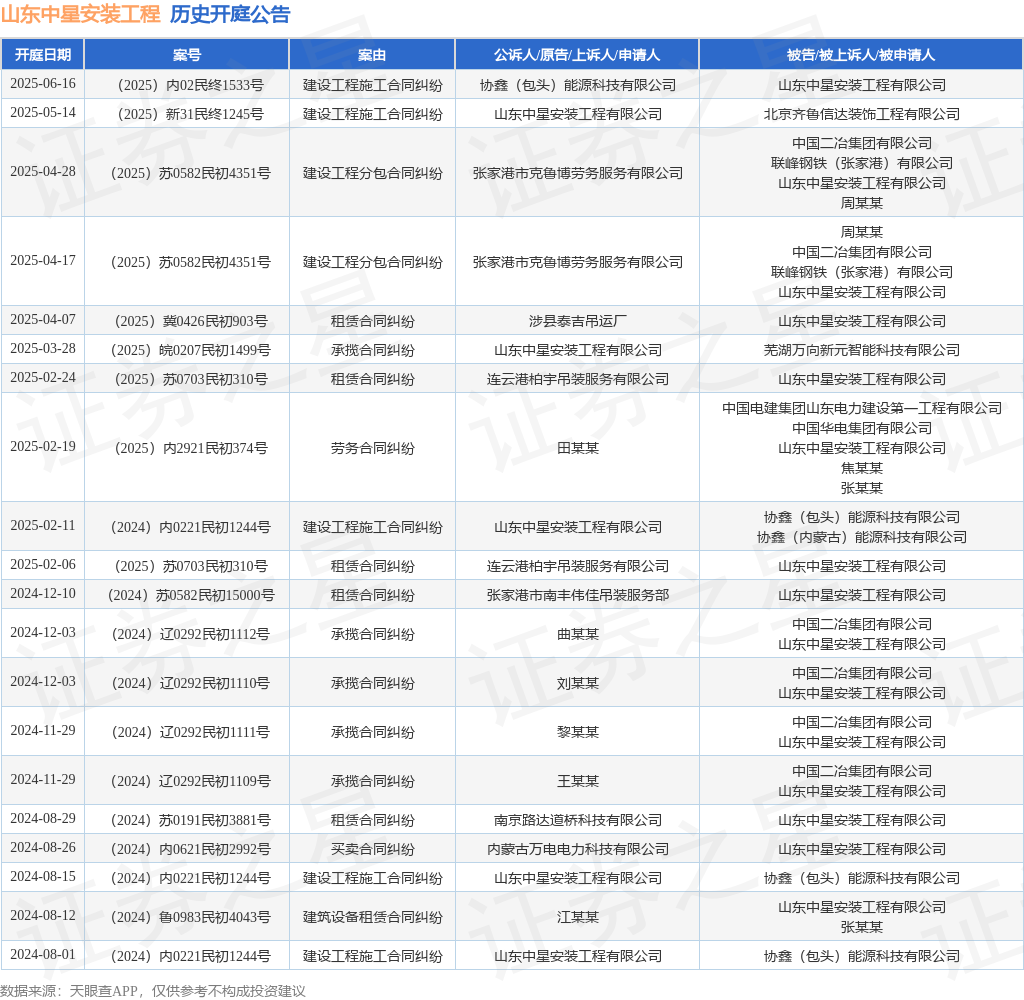Click 买卖合同纠纷 case cause
This screenshot has height=1000, width=1024.
coord(372,849)
